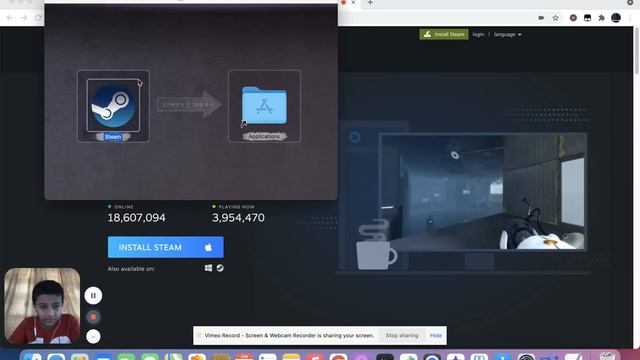Hide the screen-sharing notification bar
The width and height of the screenshot is (640, 360).
[x=436, y=336]
